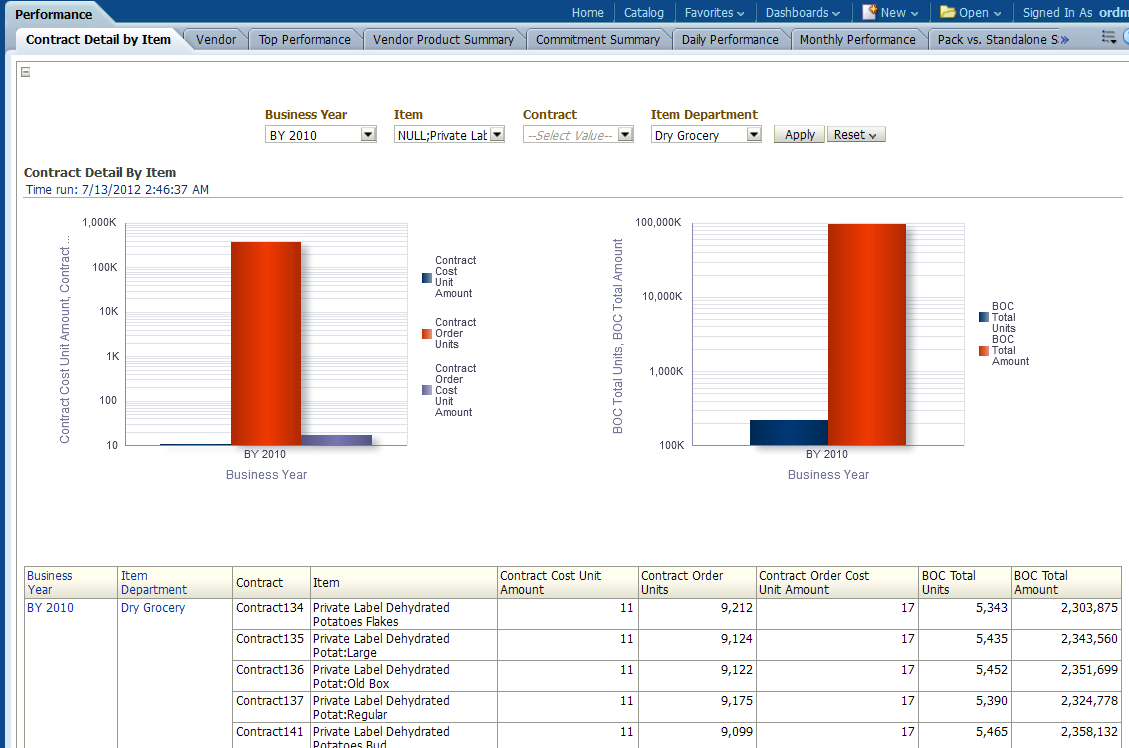Click the Open folder icon

point(947,12)
